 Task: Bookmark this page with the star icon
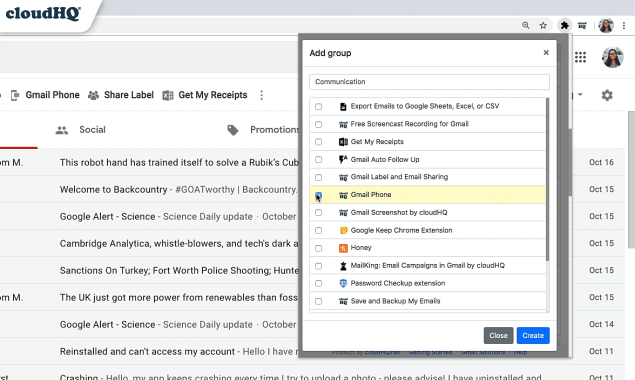543,26
